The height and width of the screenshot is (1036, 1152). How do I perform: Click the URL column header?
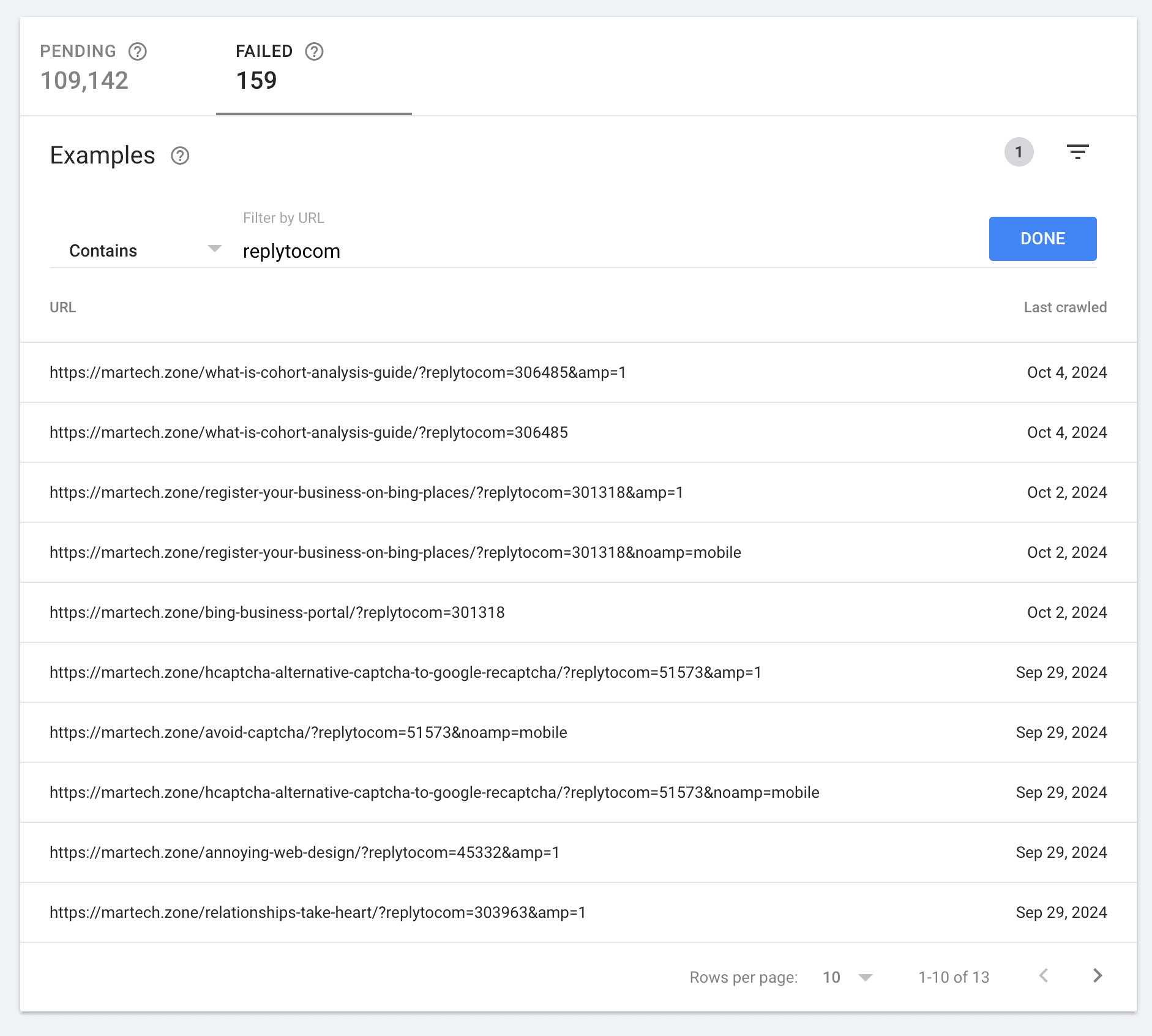tap(62, 307)
